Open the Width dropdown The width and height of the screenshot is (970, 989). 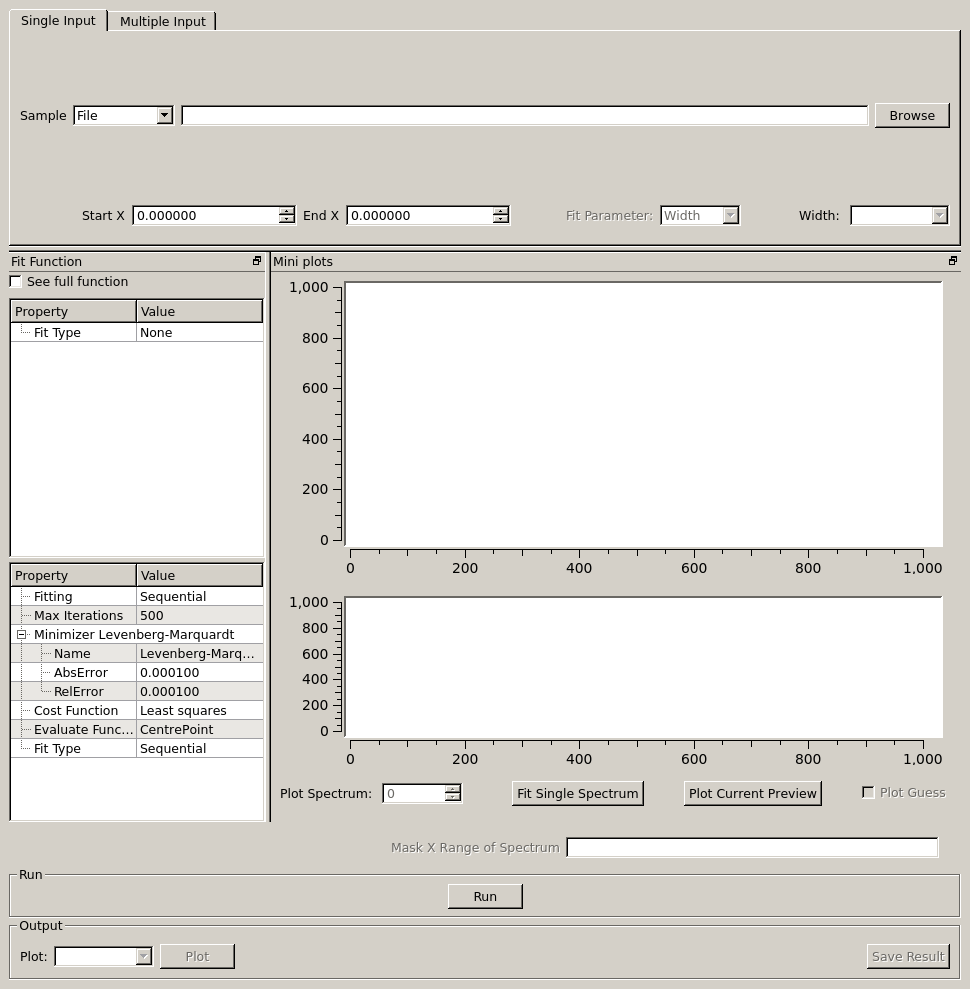938,216
